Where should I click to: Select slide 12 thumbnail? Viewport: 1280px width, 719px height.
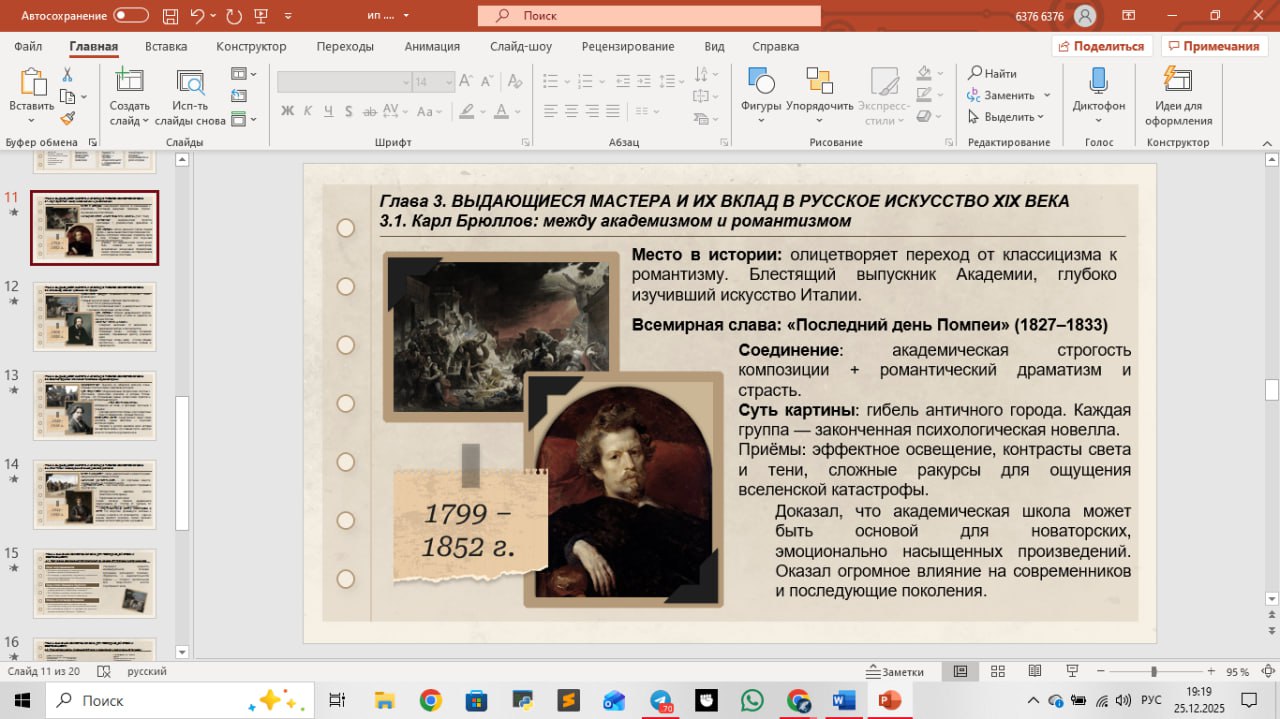pos(95,317)
